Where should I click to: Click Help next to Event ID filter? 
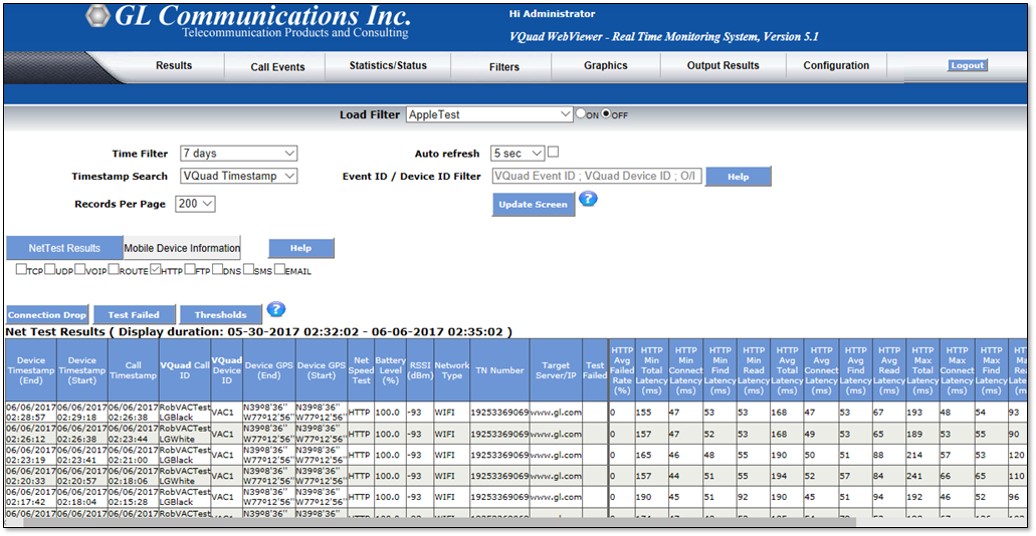tap(738, 176)
